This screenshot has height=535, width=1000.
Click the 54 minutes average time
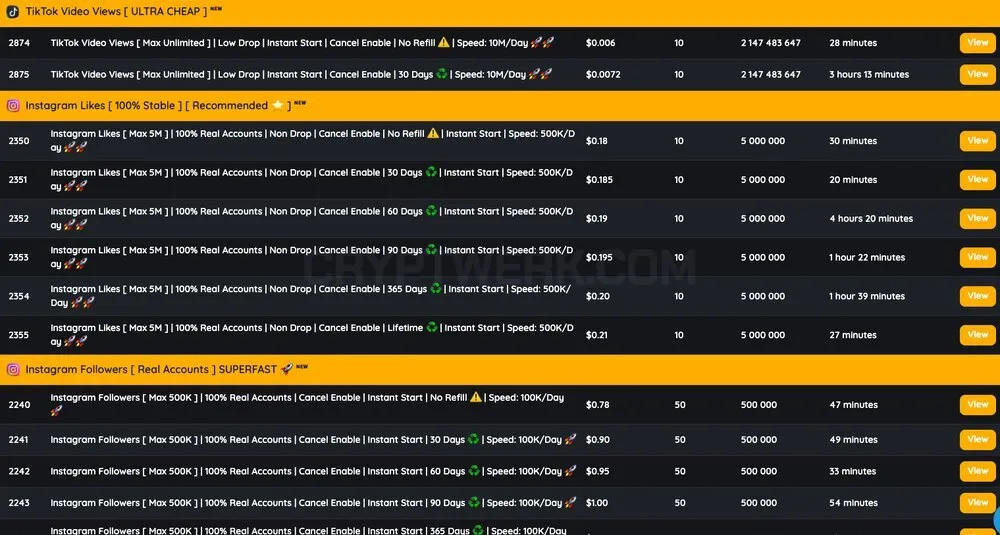(x=853, y=502)
